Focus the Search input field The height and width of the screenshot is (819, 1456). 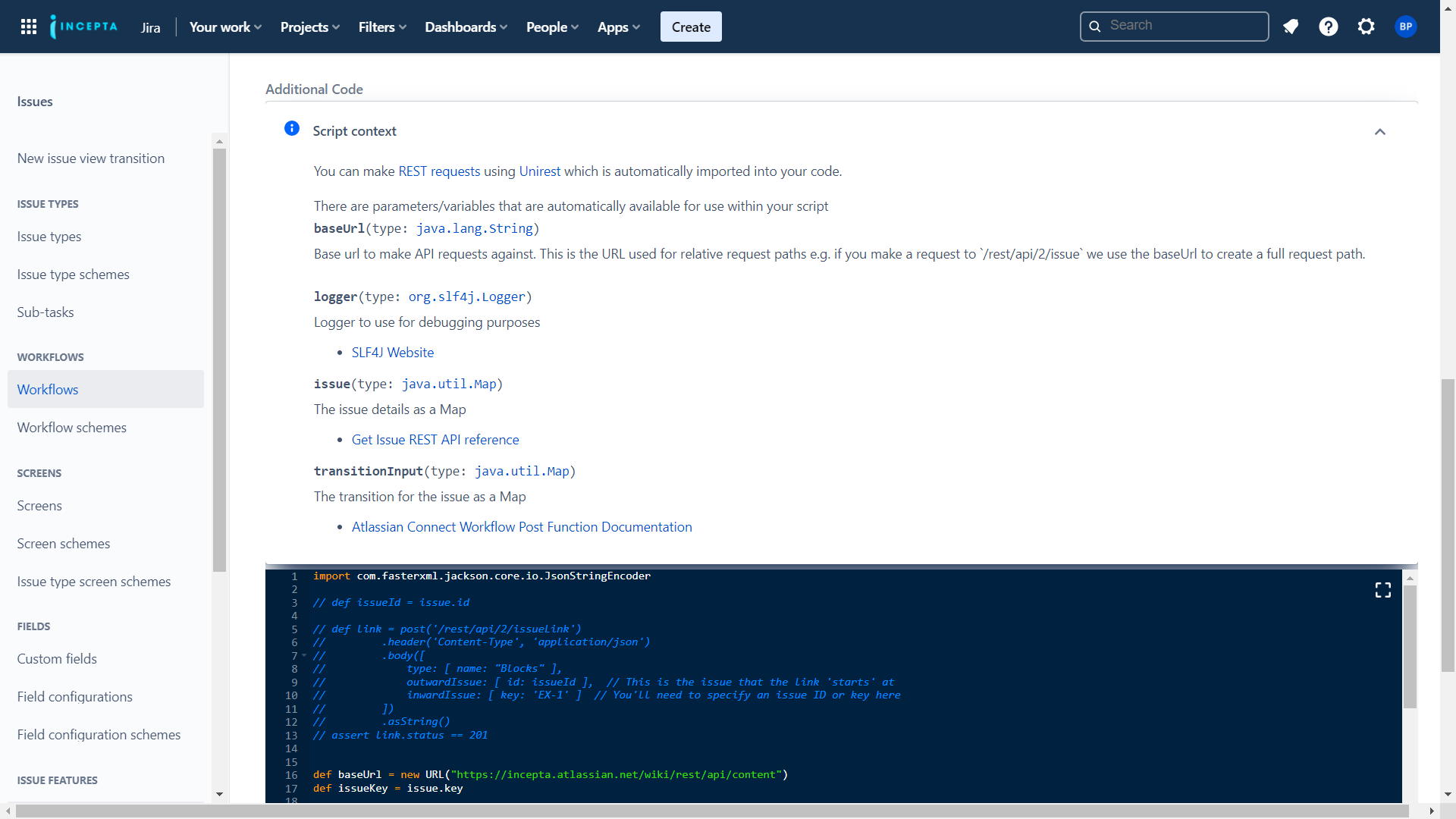pos(1183,26)
